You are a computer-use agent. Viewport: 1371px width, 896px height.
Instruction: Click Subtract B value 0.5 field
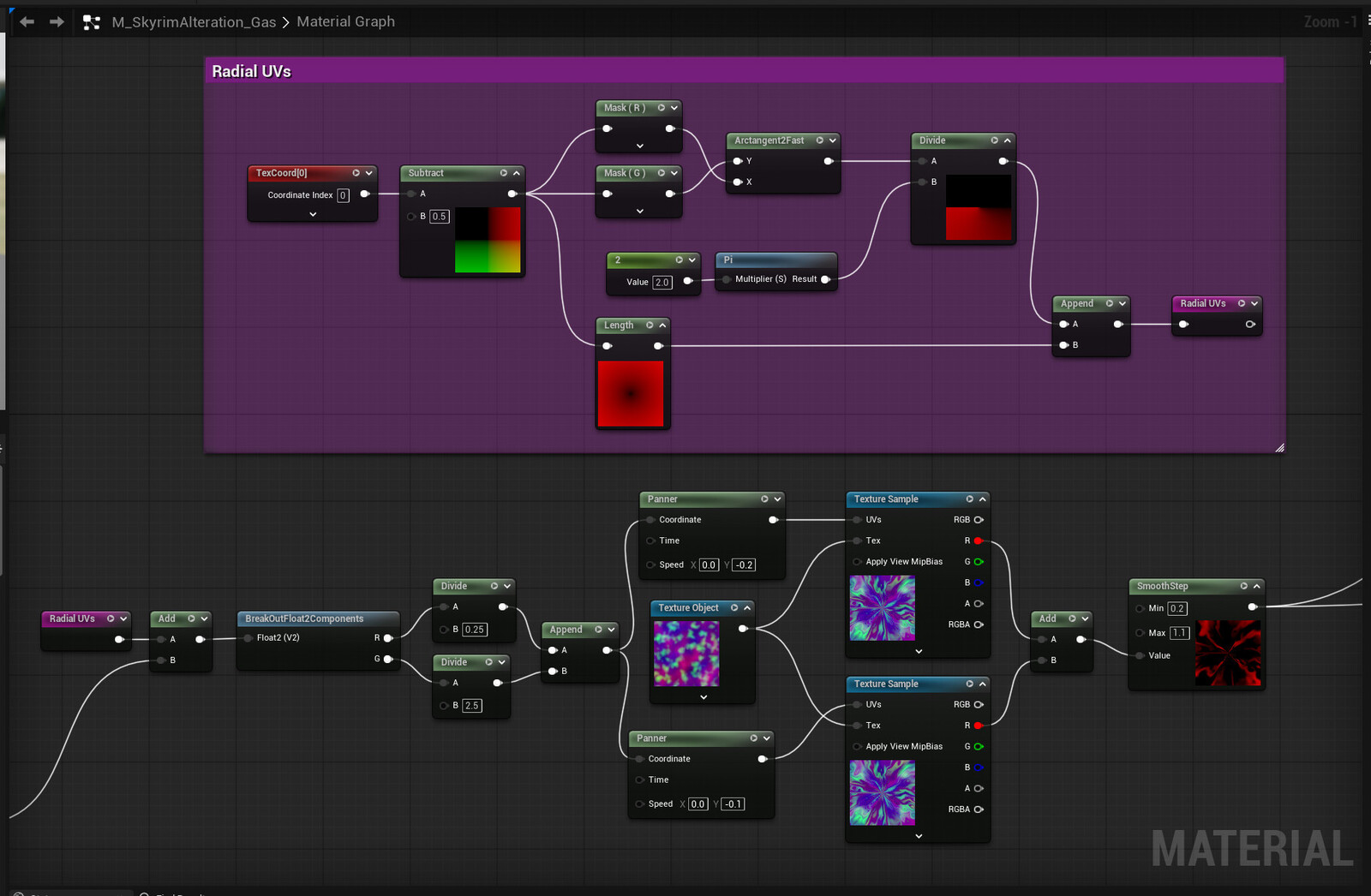[440, 217]
